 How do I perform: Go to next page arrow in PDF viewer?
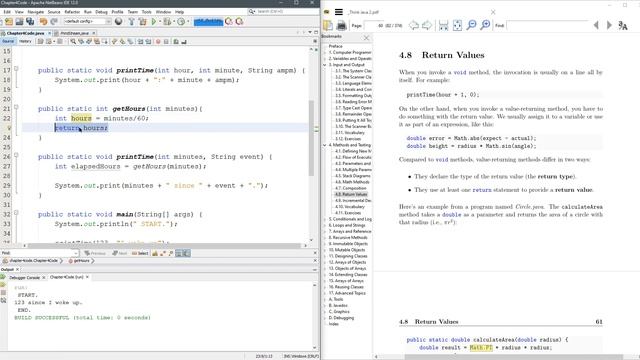pos(427,25)
